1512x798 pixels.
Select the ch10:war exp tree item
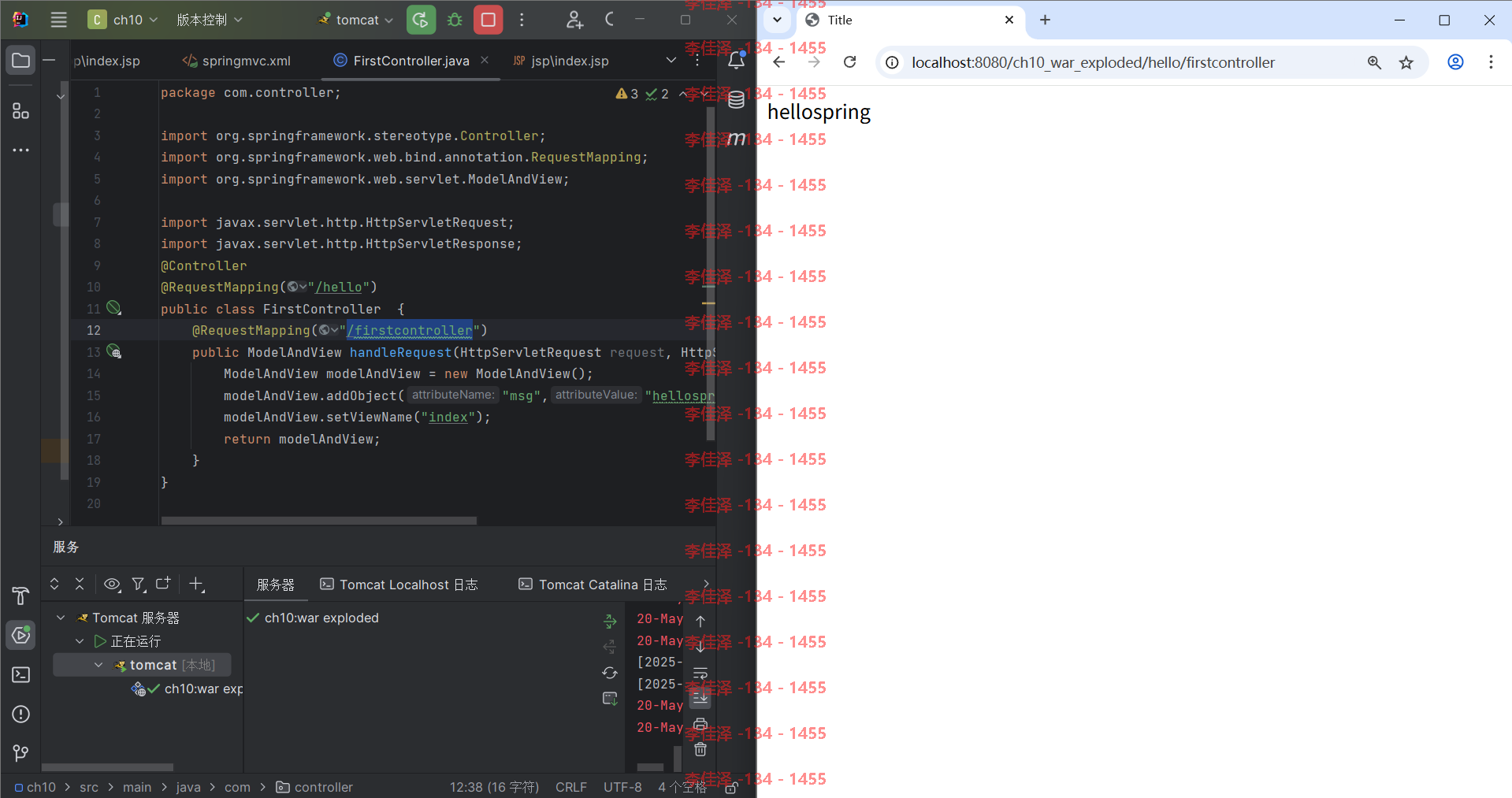pyautogui.click(x=188, y=689)
